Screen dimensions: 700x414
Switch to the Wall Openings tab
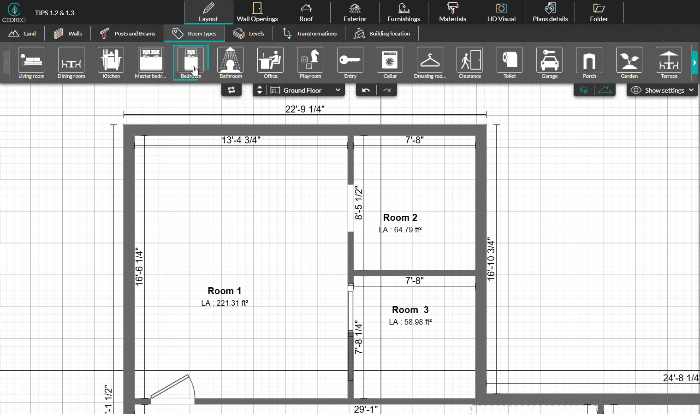click(x=257, y=12)
